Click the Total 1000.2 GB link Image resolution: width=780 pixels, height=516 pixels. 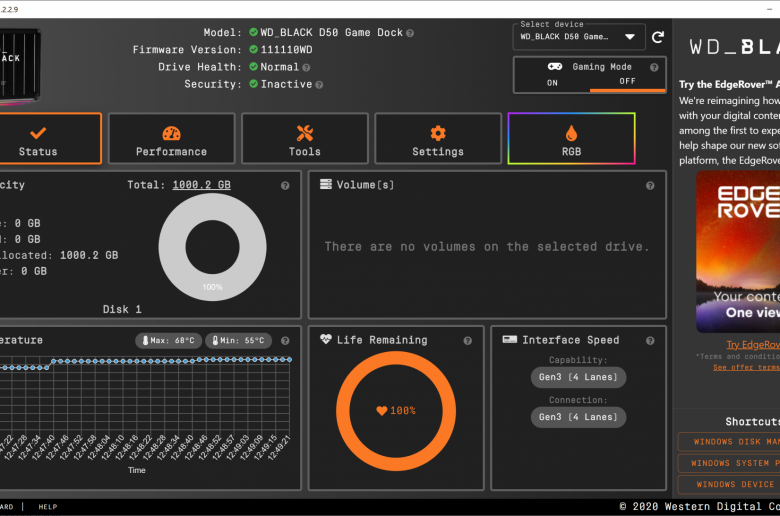pos(201,185)
